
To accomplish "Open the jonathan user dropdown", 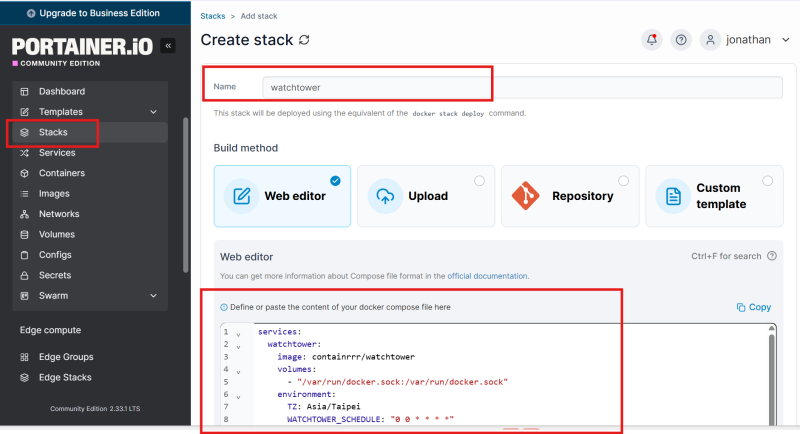I will [x=785, y=40].
